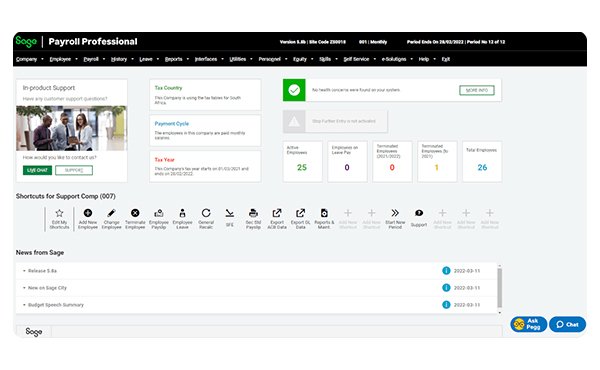Select the Terminate Employee shortcut icon
Viewport: 600px width, 370px height.
(x=135, y=213)
